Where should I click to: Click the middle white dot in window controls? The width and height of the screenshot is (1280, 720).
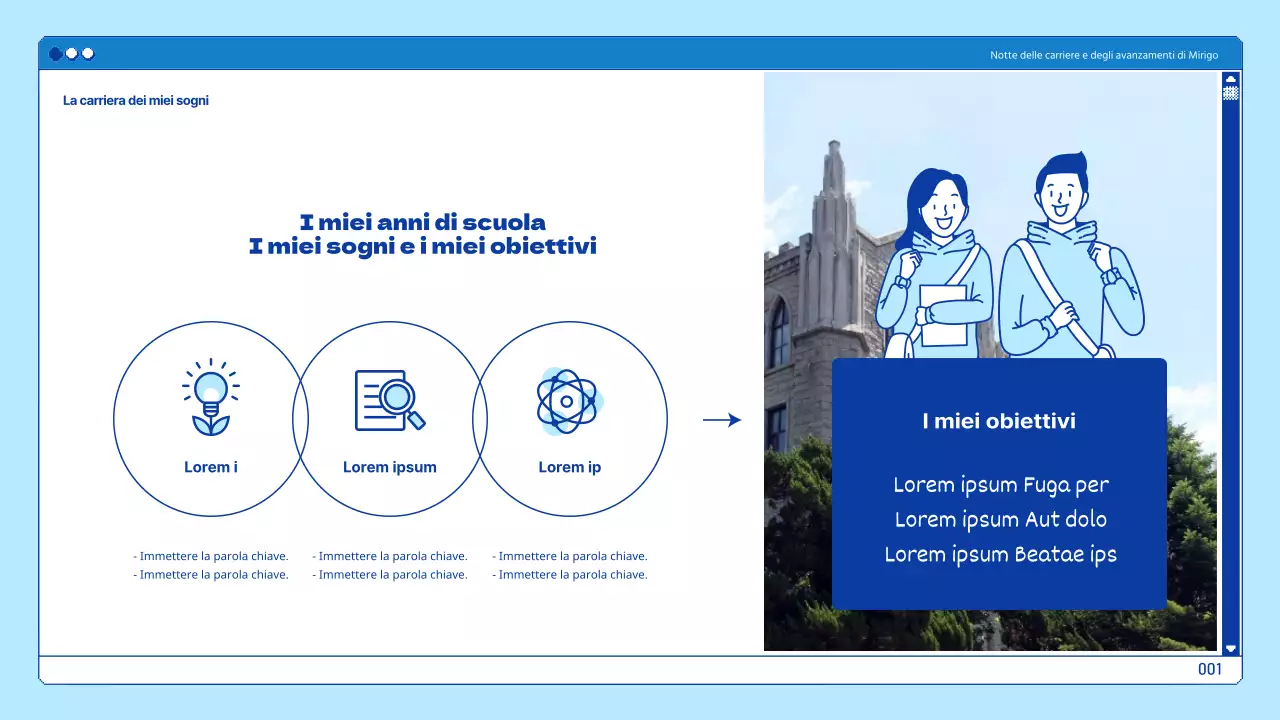point(71,54)
